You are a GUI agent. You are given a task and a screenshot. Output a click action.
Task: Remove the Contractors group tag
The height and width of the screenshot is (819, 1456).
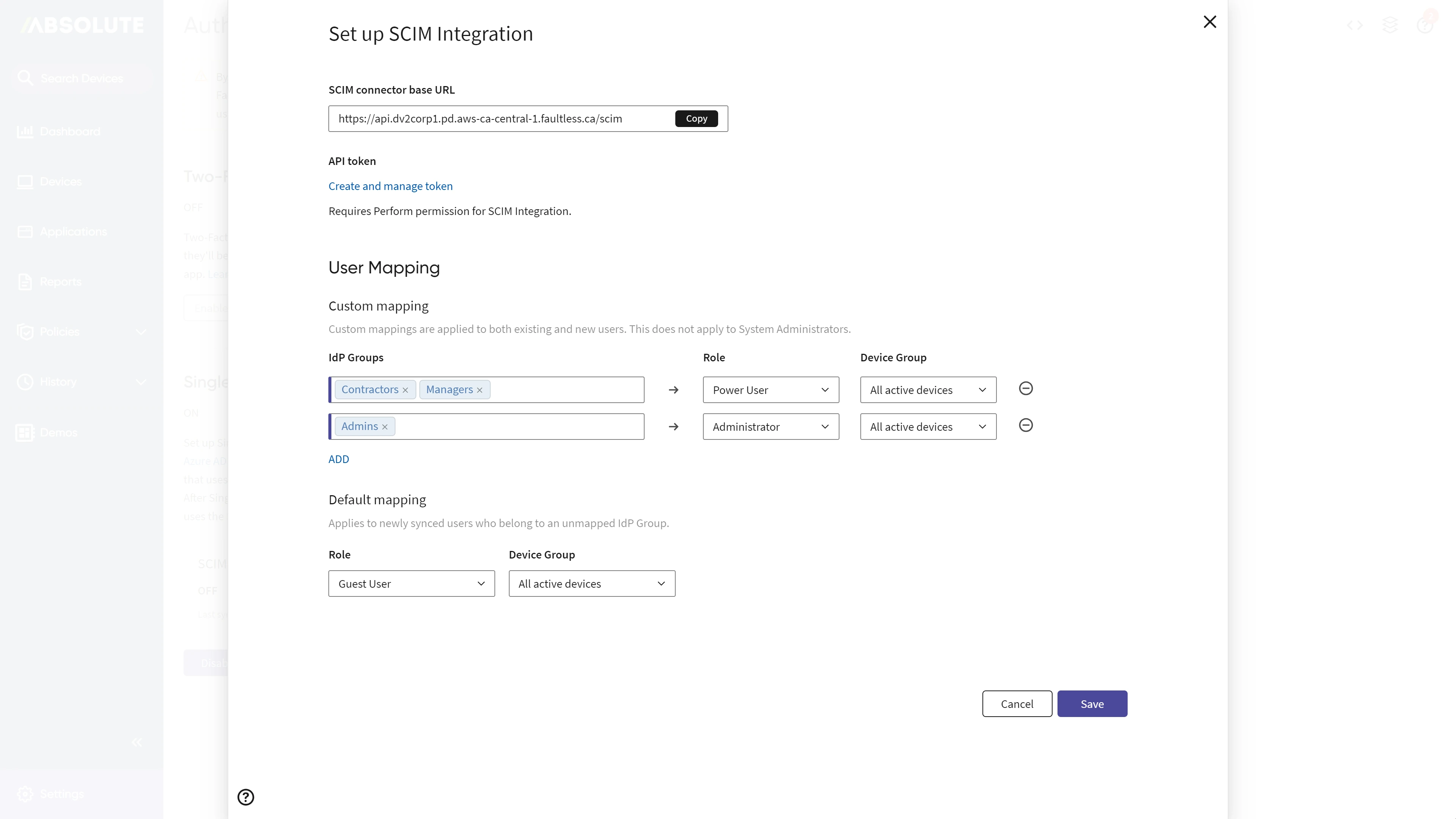click(x=405, y=390)
